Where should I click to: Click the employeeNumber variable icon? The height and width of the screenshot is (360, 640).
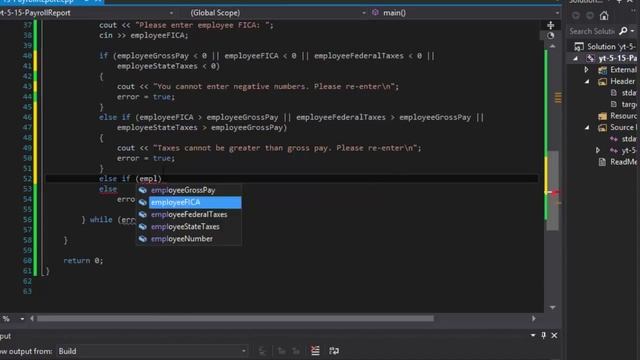(x=142, y=239)
